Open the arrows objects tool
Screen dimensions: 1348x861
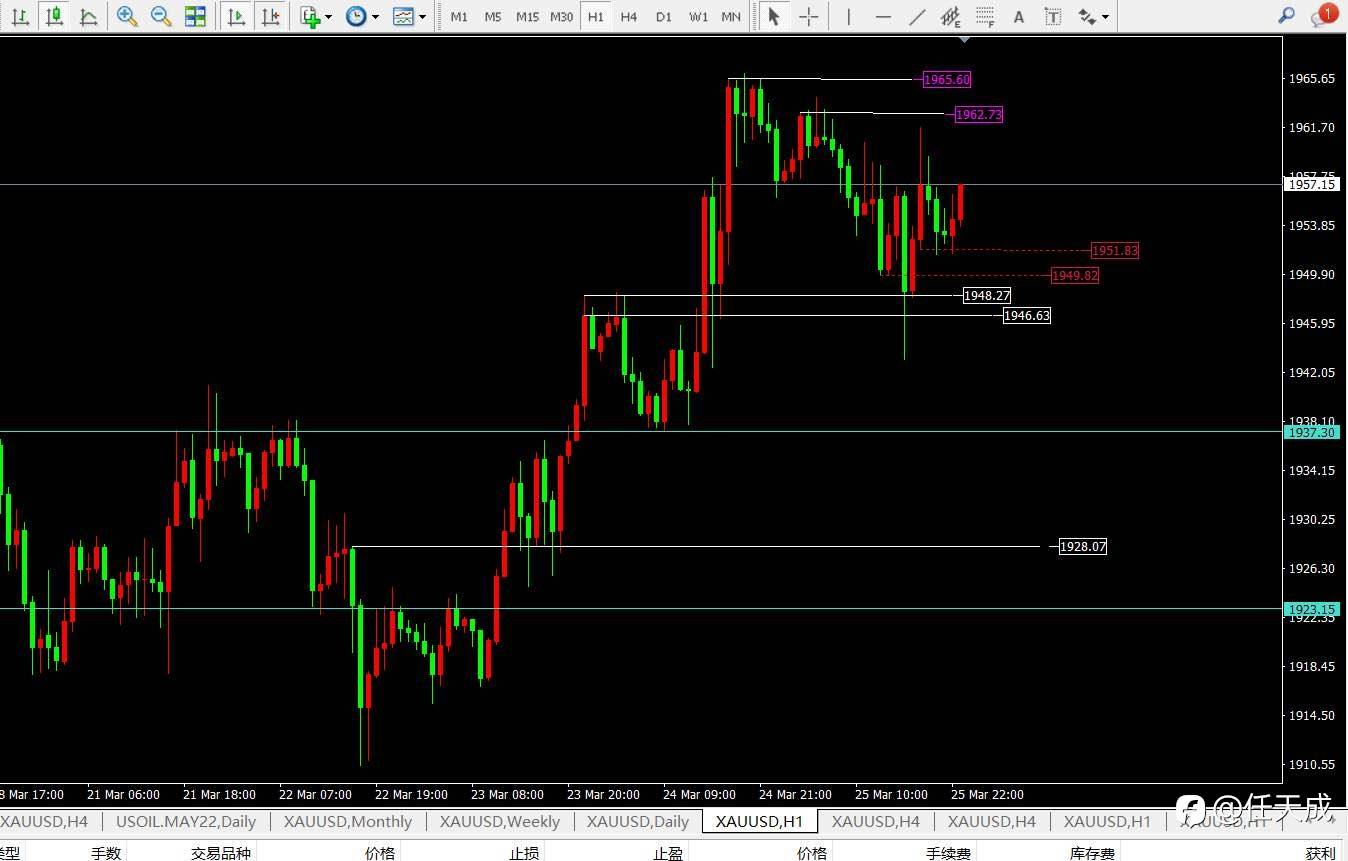1087,16
